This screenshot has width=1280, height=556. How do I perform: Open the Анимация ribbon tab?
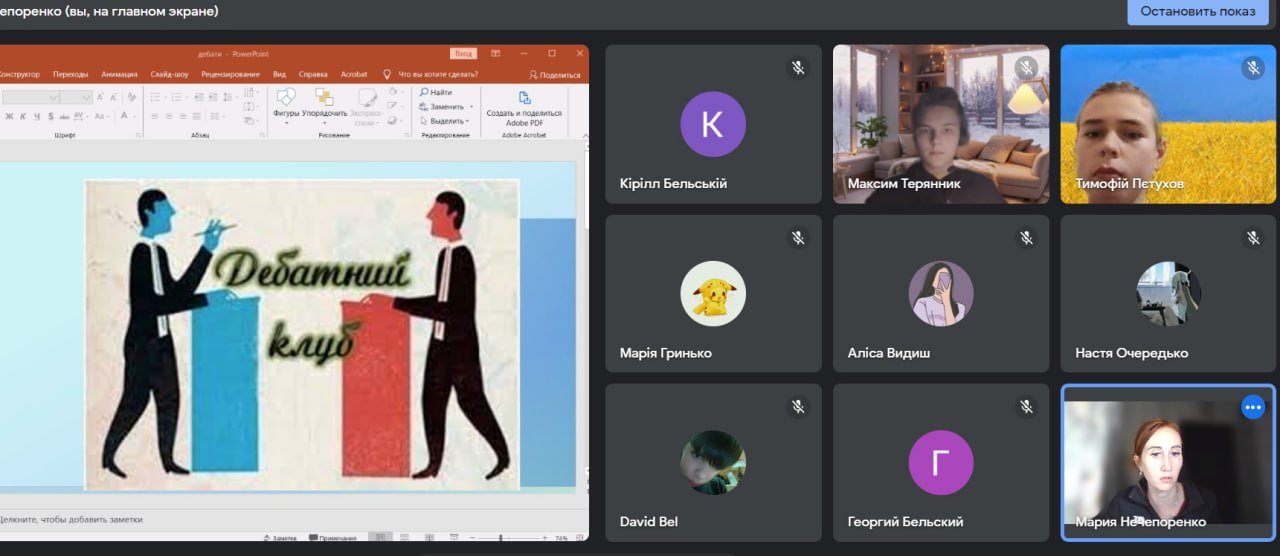[119, 74]
